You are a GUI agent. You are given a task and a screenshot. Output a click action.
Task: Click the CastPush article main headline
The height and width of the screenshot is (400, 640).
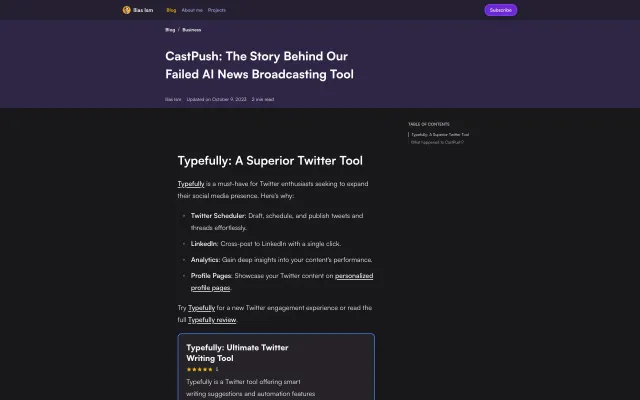coord(259,66)
